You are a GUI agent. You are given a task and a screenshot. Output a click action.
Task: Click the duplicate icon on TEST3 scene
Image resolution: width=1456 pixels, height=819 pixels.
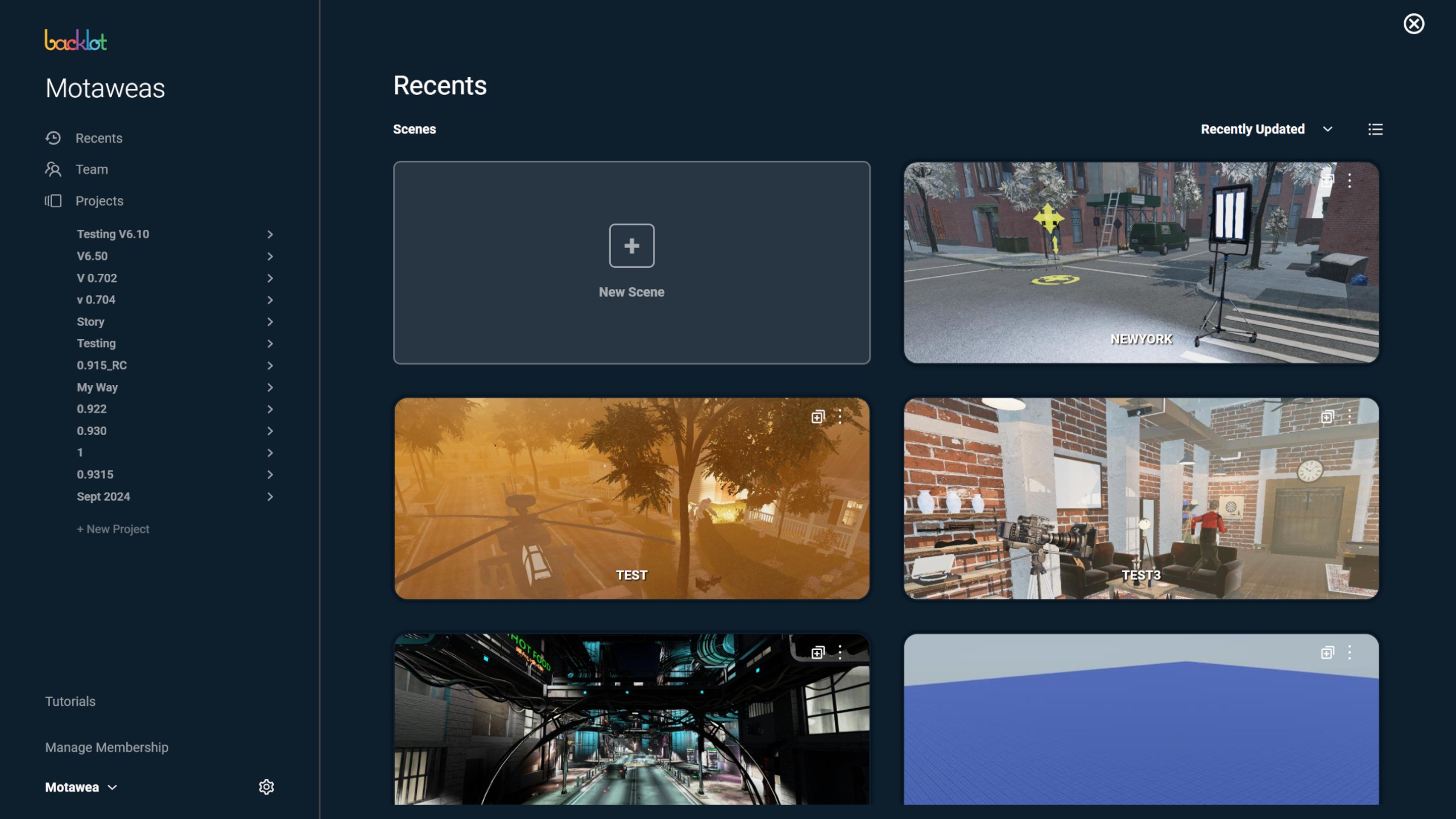[1327, 417]
